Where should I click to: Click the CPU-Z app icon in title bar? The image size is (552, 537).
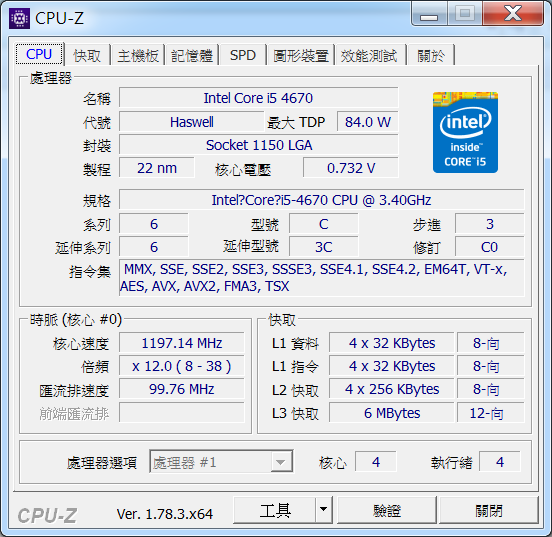pos(19,18)
